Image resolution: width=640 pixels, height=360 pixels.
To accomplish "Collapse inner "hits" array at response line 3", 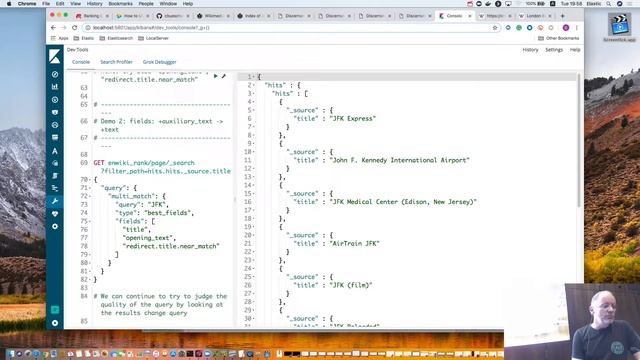I will (254, 93).
